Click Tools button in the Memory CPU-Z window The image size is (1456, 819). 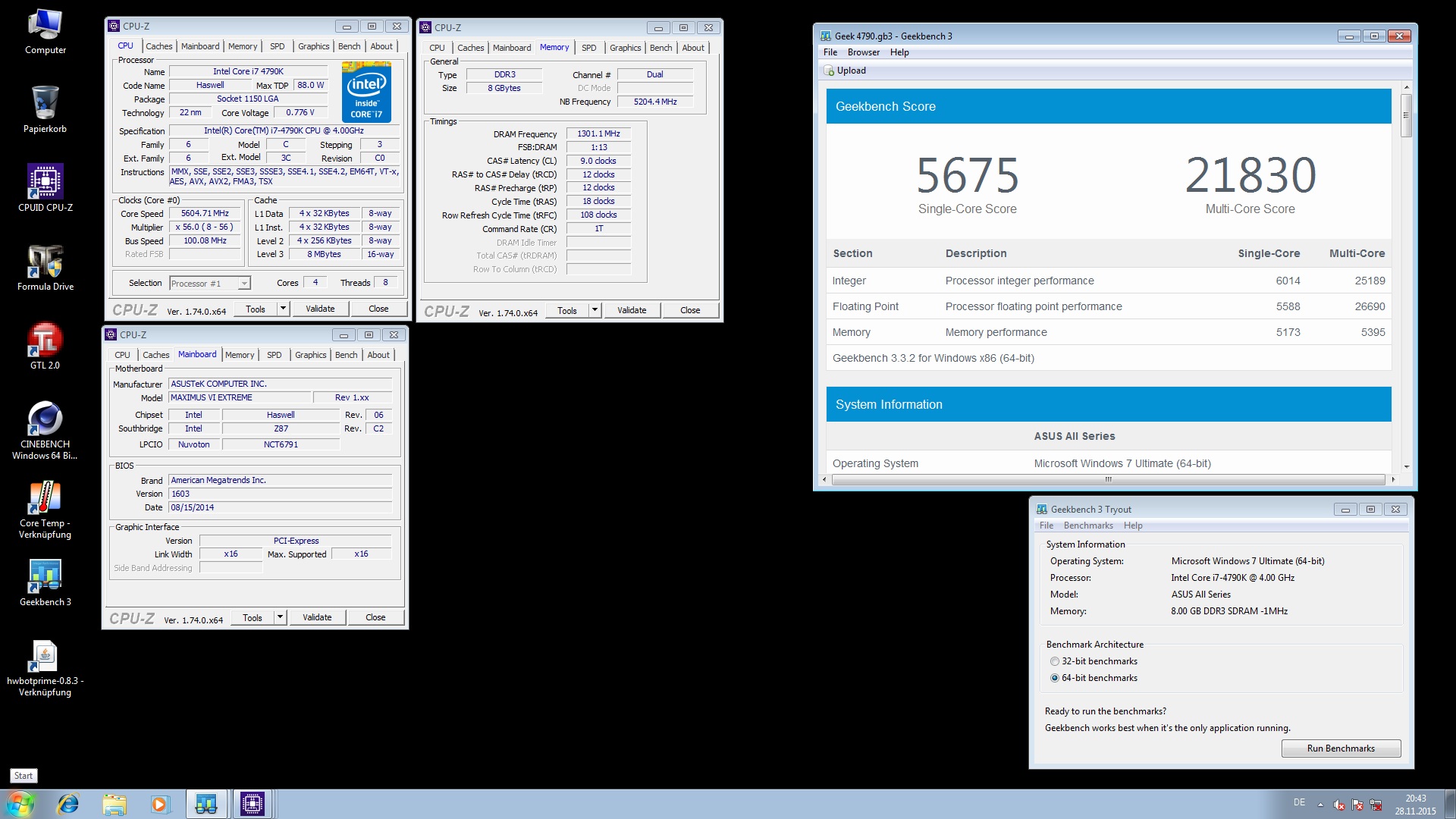pyautogui.click(x=567, y=310)
